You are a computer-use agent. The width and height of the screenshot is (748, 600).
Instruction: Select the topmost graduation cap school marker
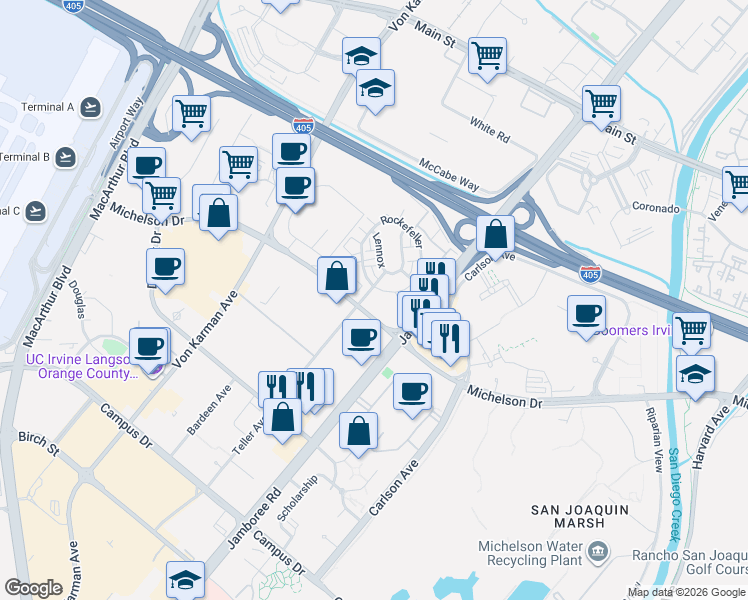(x=362, y=56)
